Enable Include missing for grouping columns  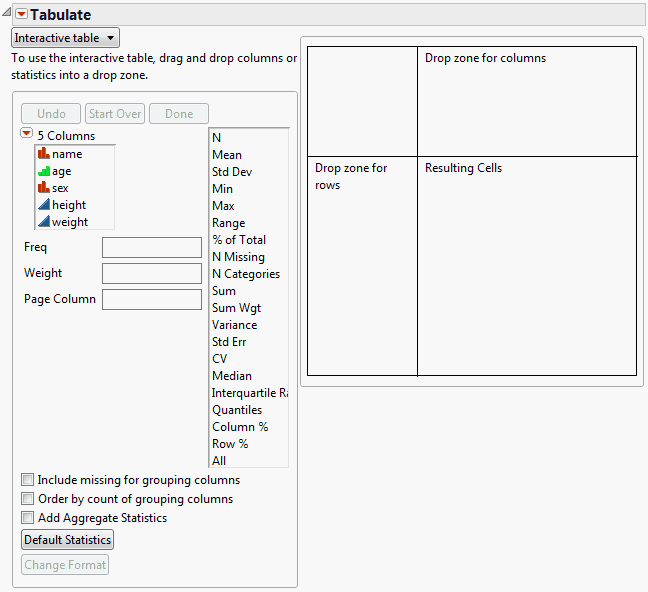[28, 480]
